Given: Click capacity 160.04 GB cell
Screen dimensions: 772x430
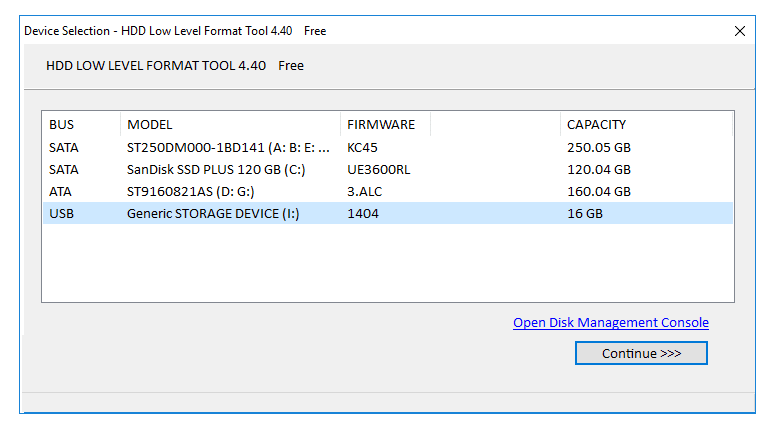Looking at the screenshot, I should (599, 191).
